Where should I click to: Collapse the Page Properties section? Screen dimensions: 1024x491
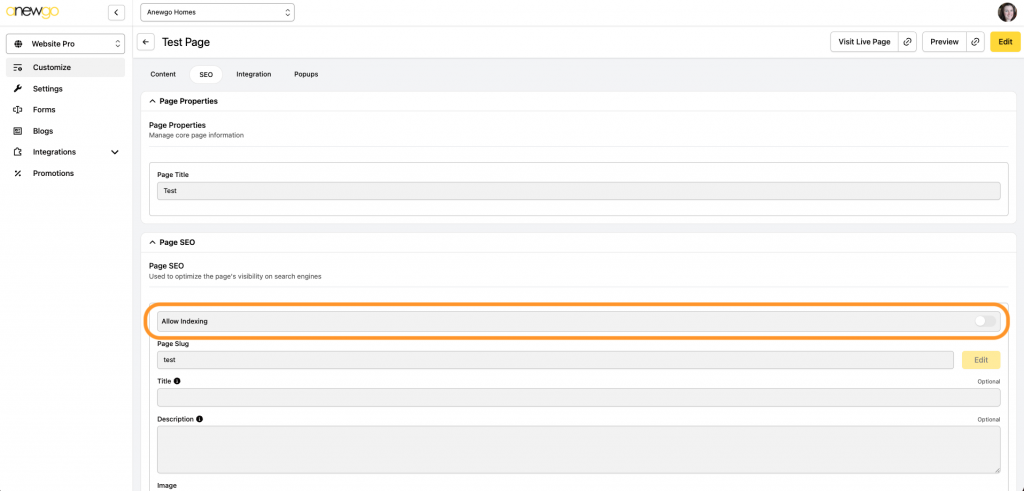tap(152, 101)
